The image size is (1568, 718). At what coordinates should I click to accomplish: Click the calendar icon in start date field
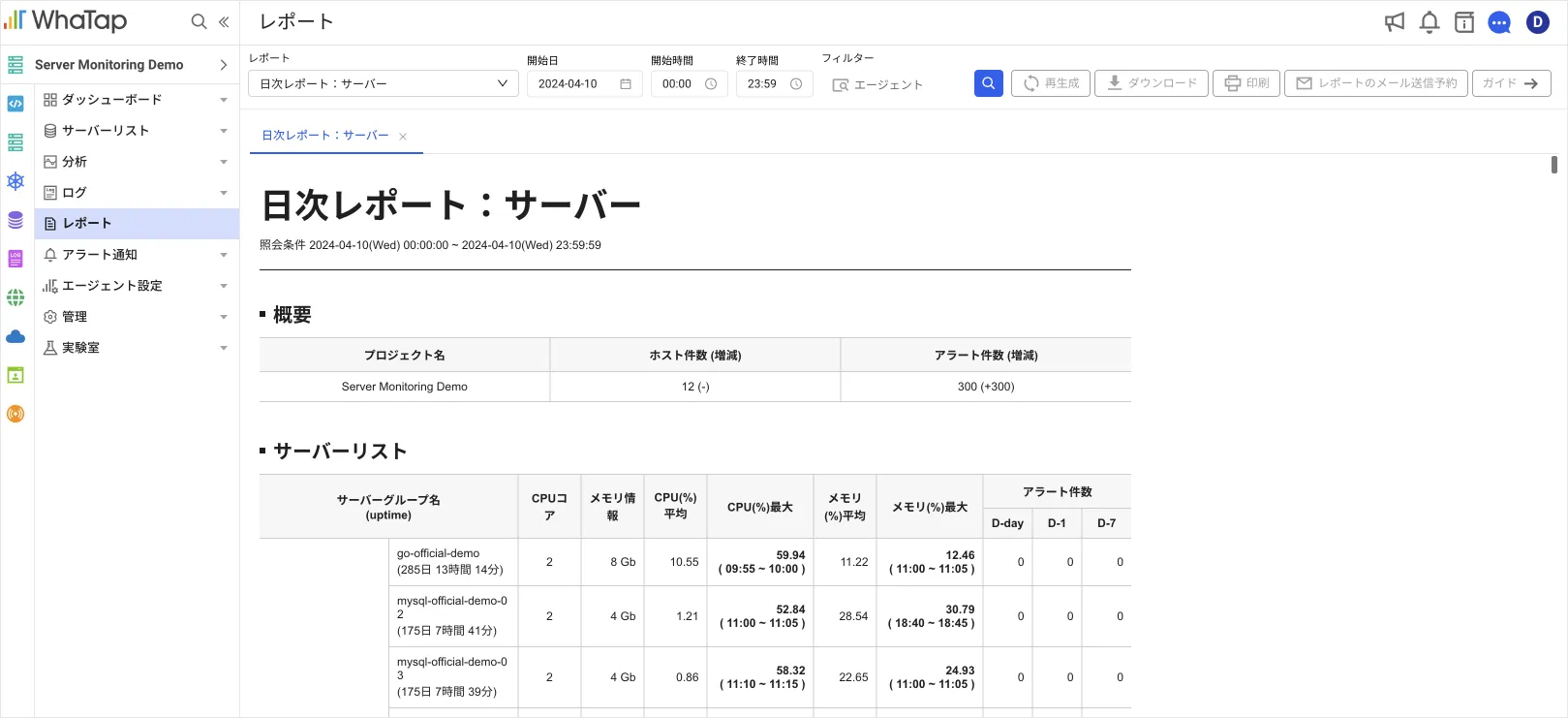[626, 84]
